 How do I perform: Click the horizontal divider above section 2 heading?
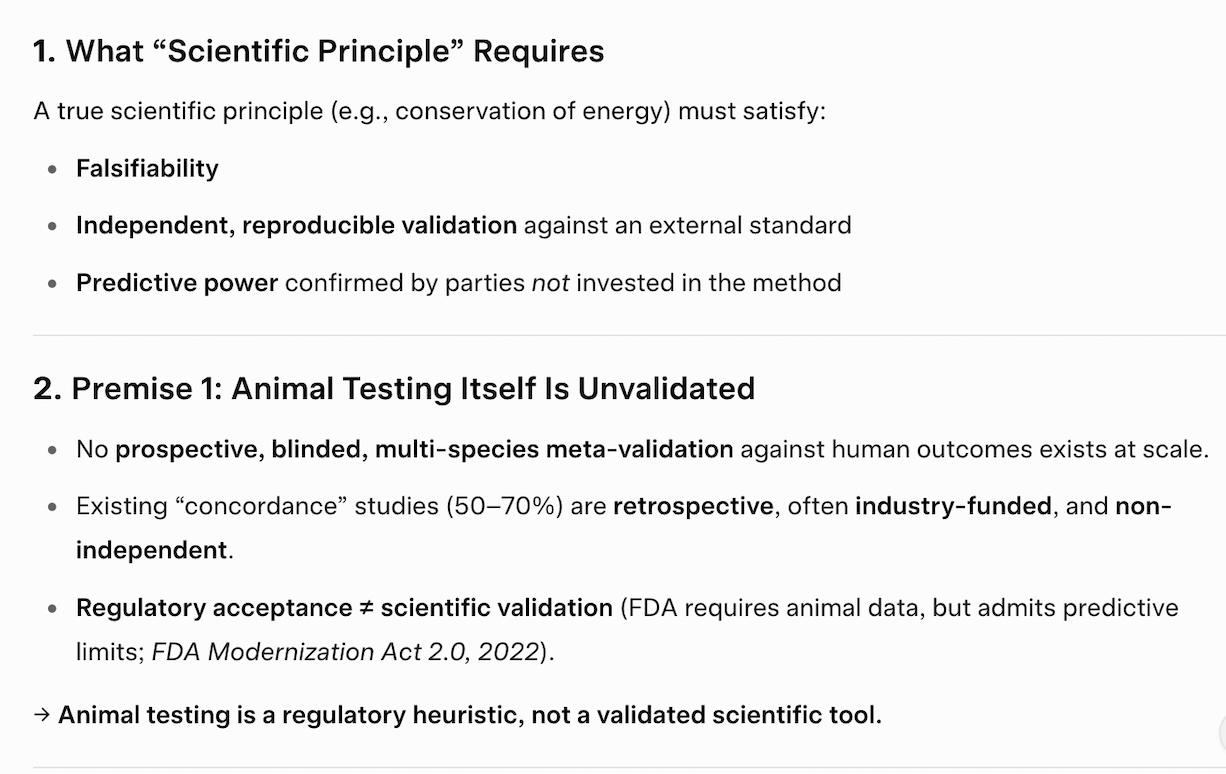click(x=629, y=335)
